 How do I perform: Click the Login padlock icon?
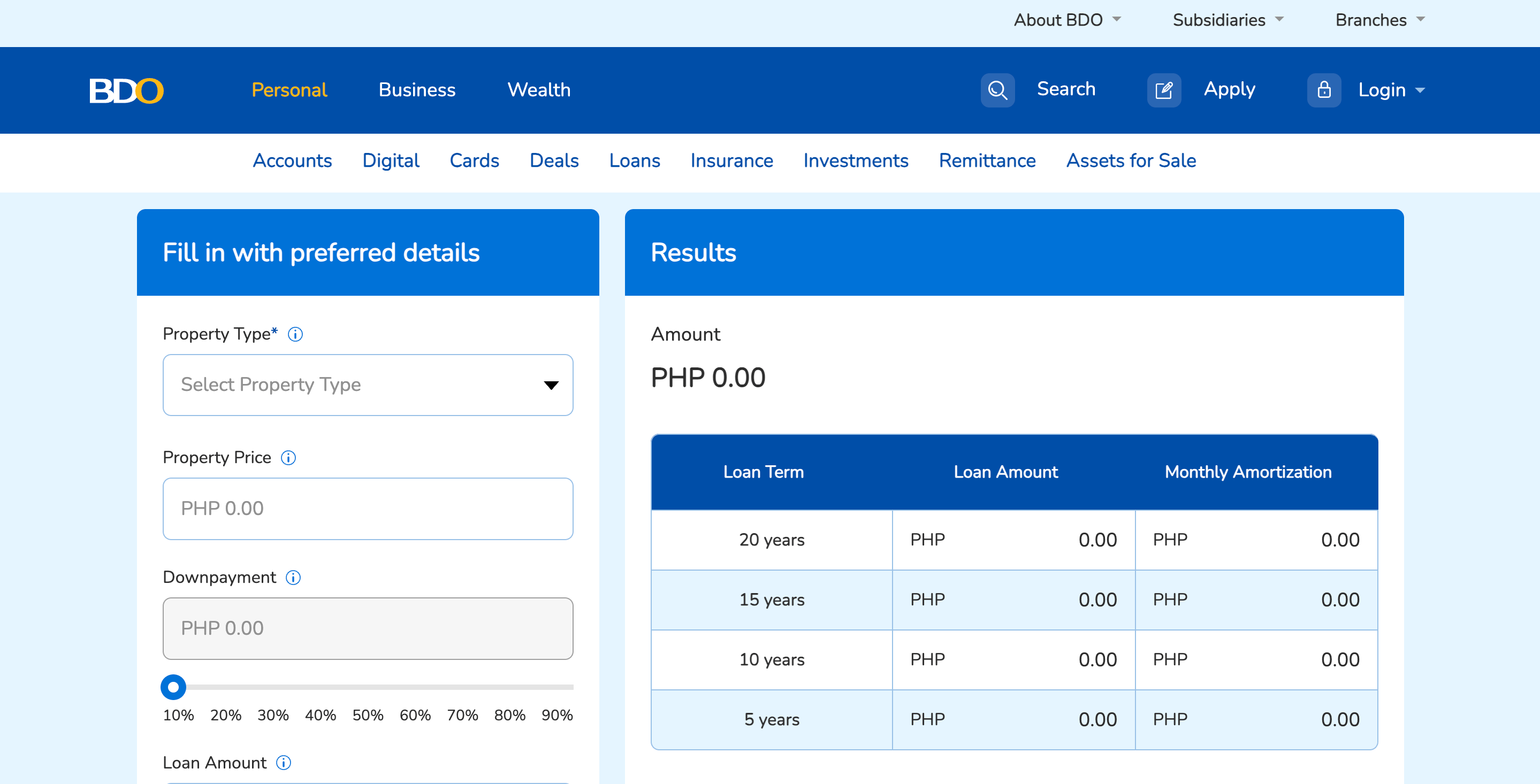pyautogui.click(x=1324, y=90)
